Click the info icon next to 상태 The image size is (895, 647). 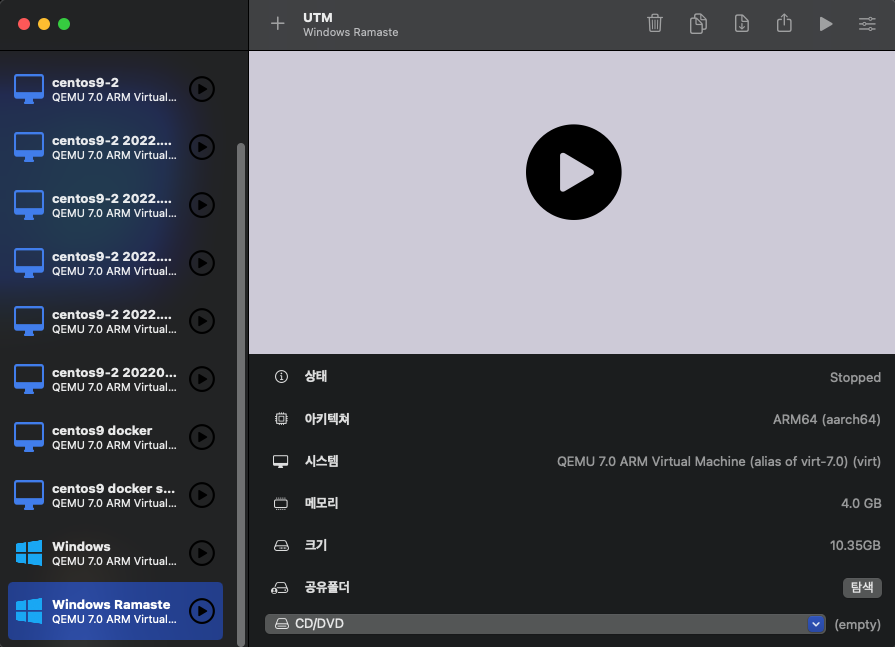coord(281,377)
